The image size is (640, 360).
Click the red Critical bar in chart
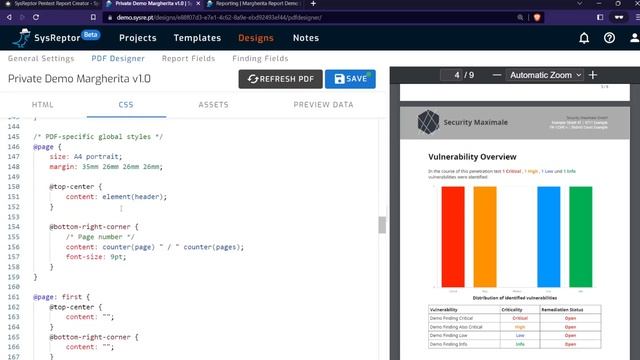[x=453, y=237]
